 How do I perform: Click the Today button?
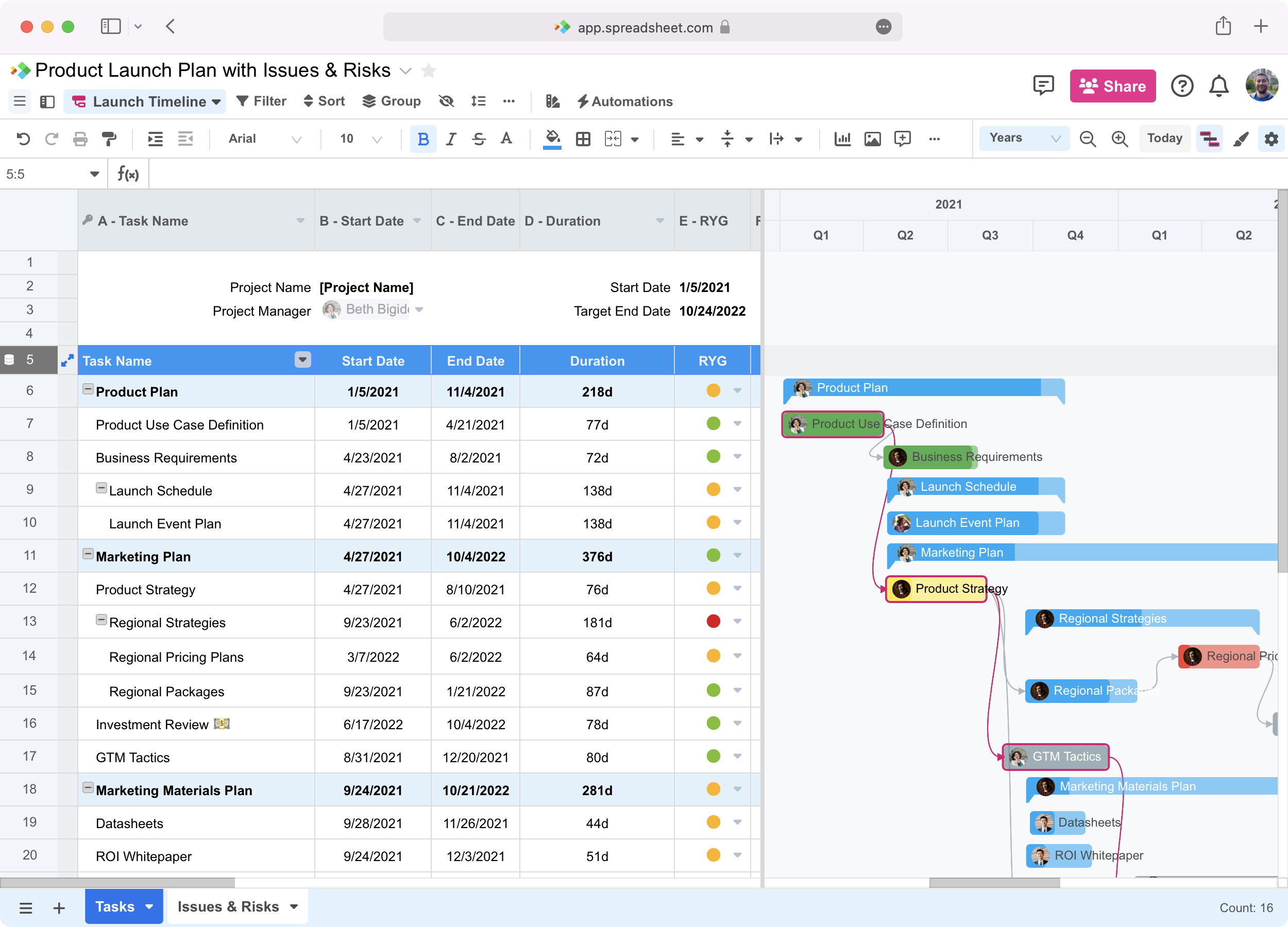[1165, 138]
